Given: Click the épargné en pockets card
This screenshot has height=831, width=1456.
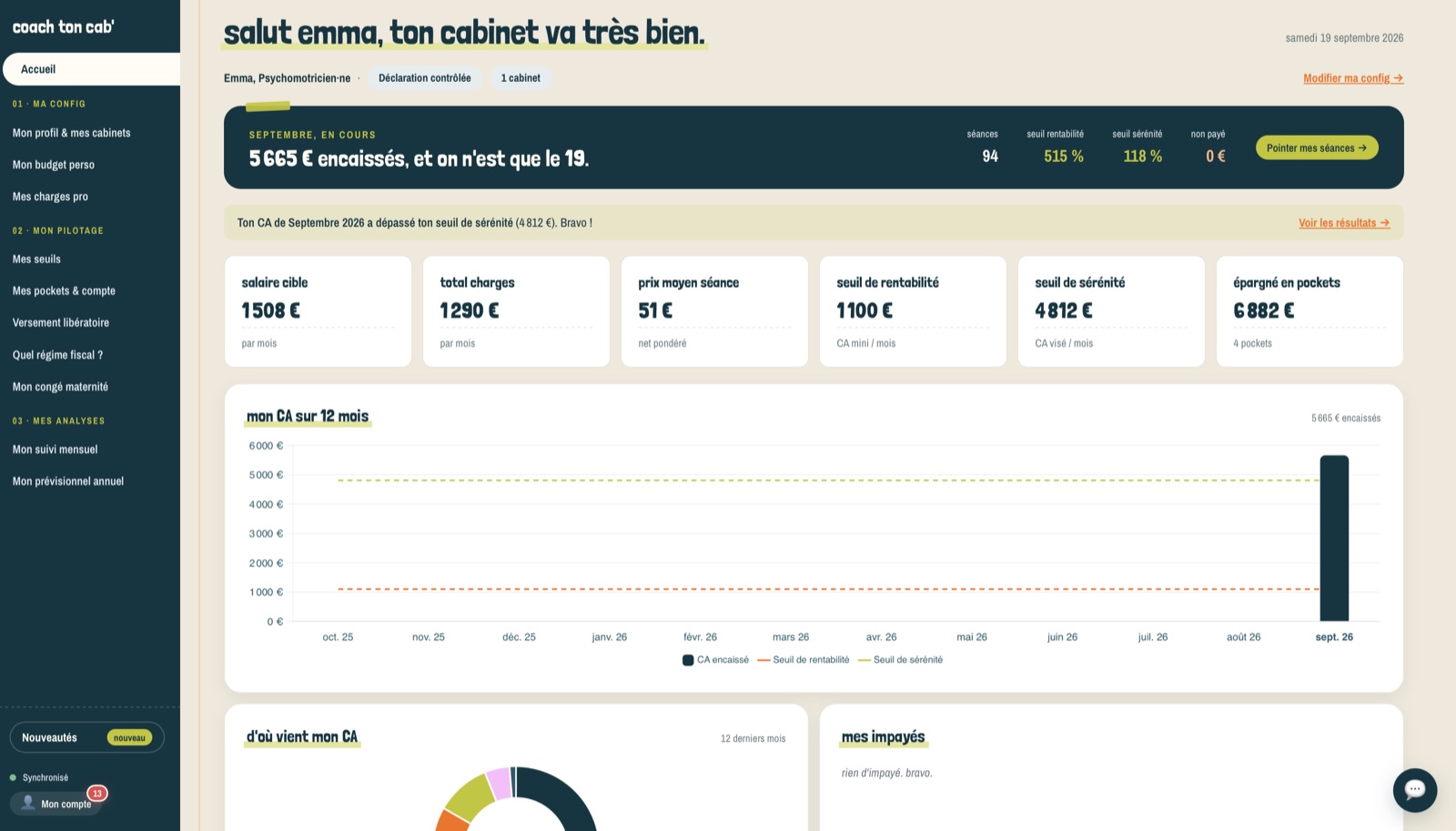Looking at the screenshot, I should 1309,311.
